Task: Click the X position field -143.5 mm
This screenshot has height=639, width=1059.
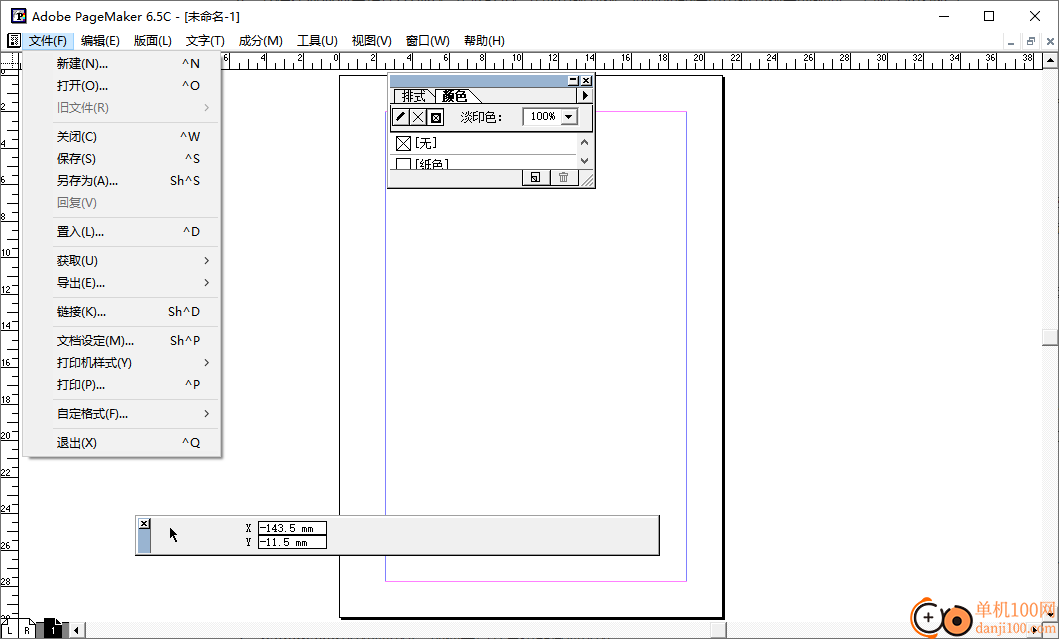Action: tap(292, 528)
